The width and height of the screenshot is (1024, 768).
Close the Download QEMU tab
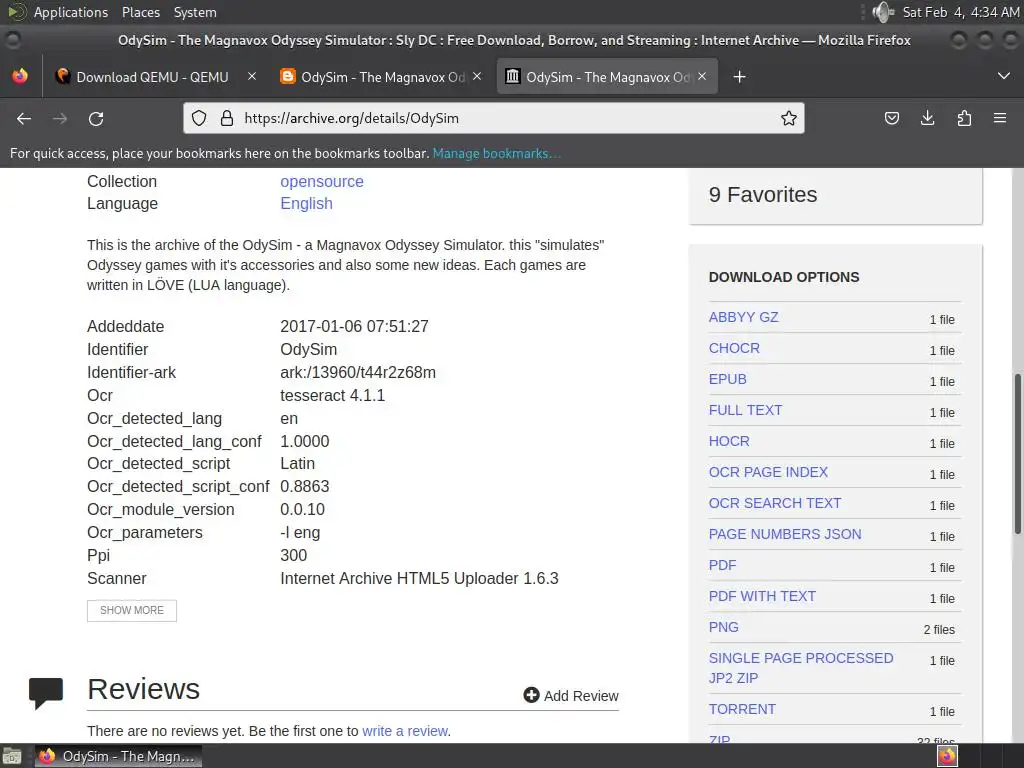251,76
